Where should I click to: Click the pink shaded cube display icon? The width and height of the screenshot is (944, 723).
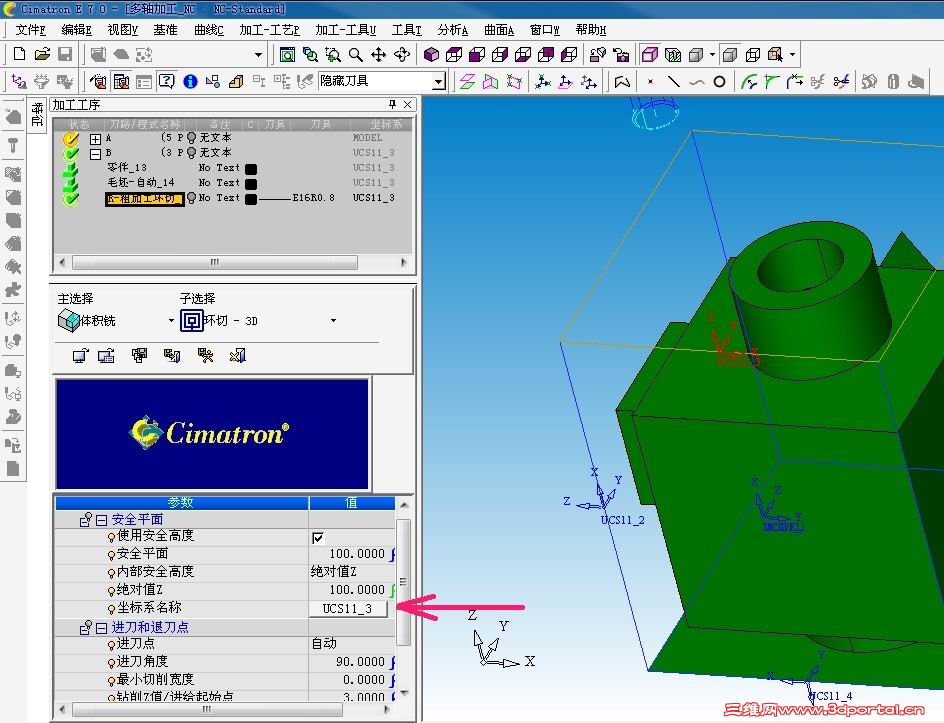[650, 55]
